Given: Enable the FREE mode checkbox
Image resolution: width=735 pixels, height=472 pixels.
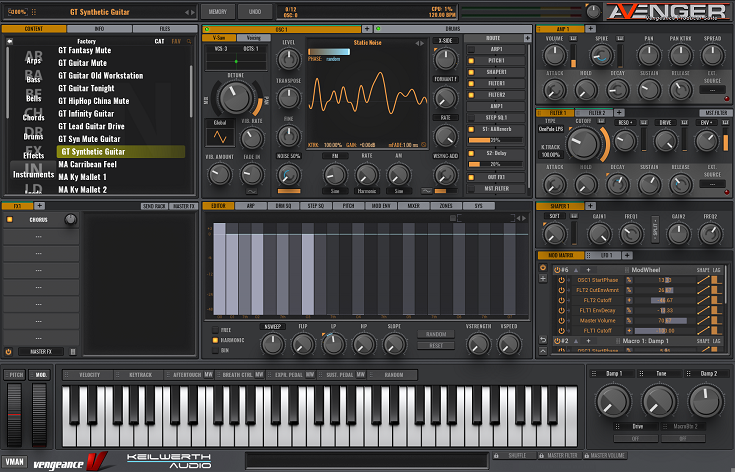Looking at the screenshot, I should click(215, 330).
